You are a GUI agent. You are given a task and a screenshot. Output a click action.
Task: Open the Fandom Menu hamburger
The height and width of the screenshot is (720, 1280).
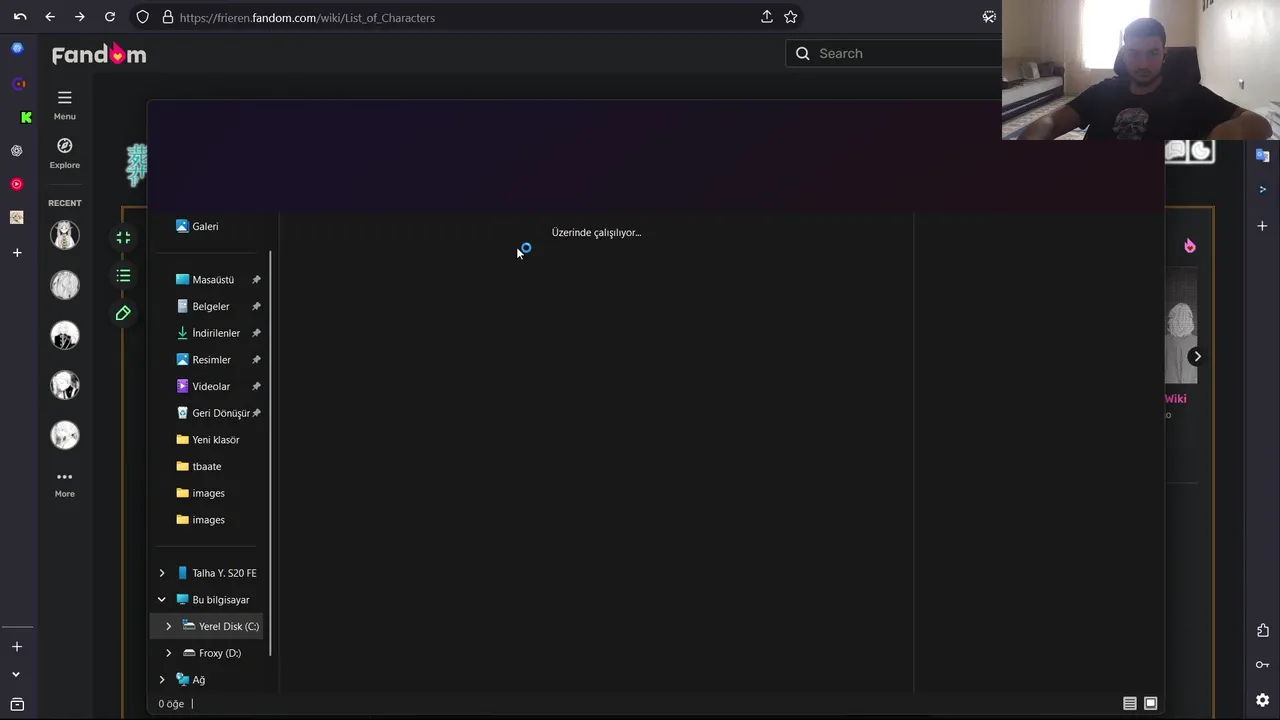tap(65, 104)
